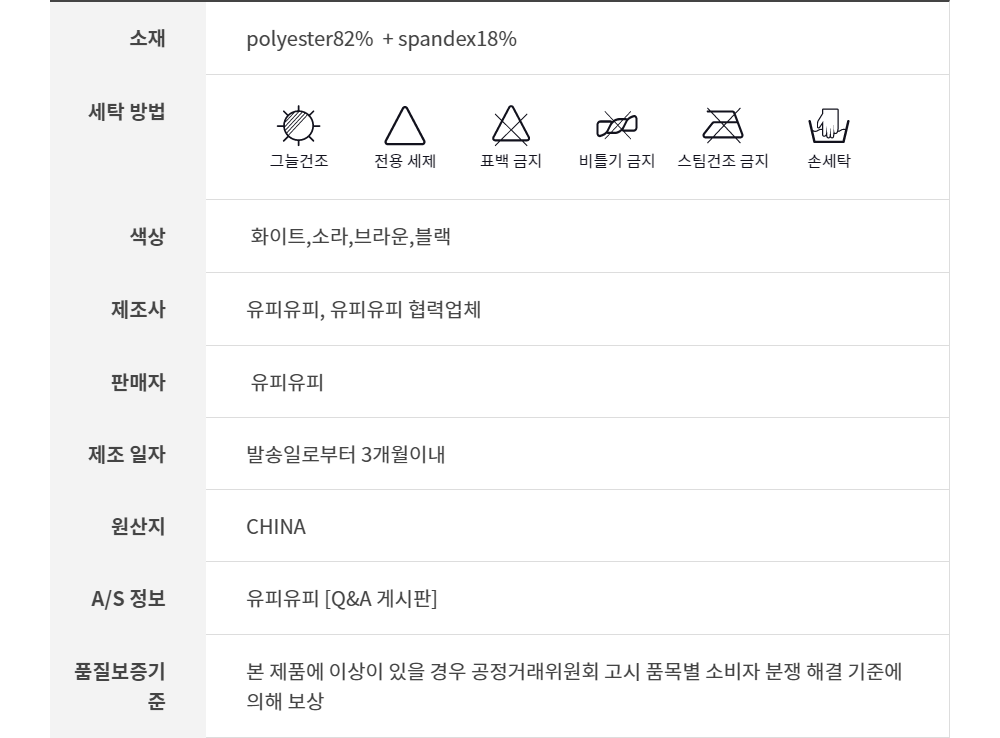Click the 세탁 방법 row header
The image size is (1000, 738).
coord(127,111)
